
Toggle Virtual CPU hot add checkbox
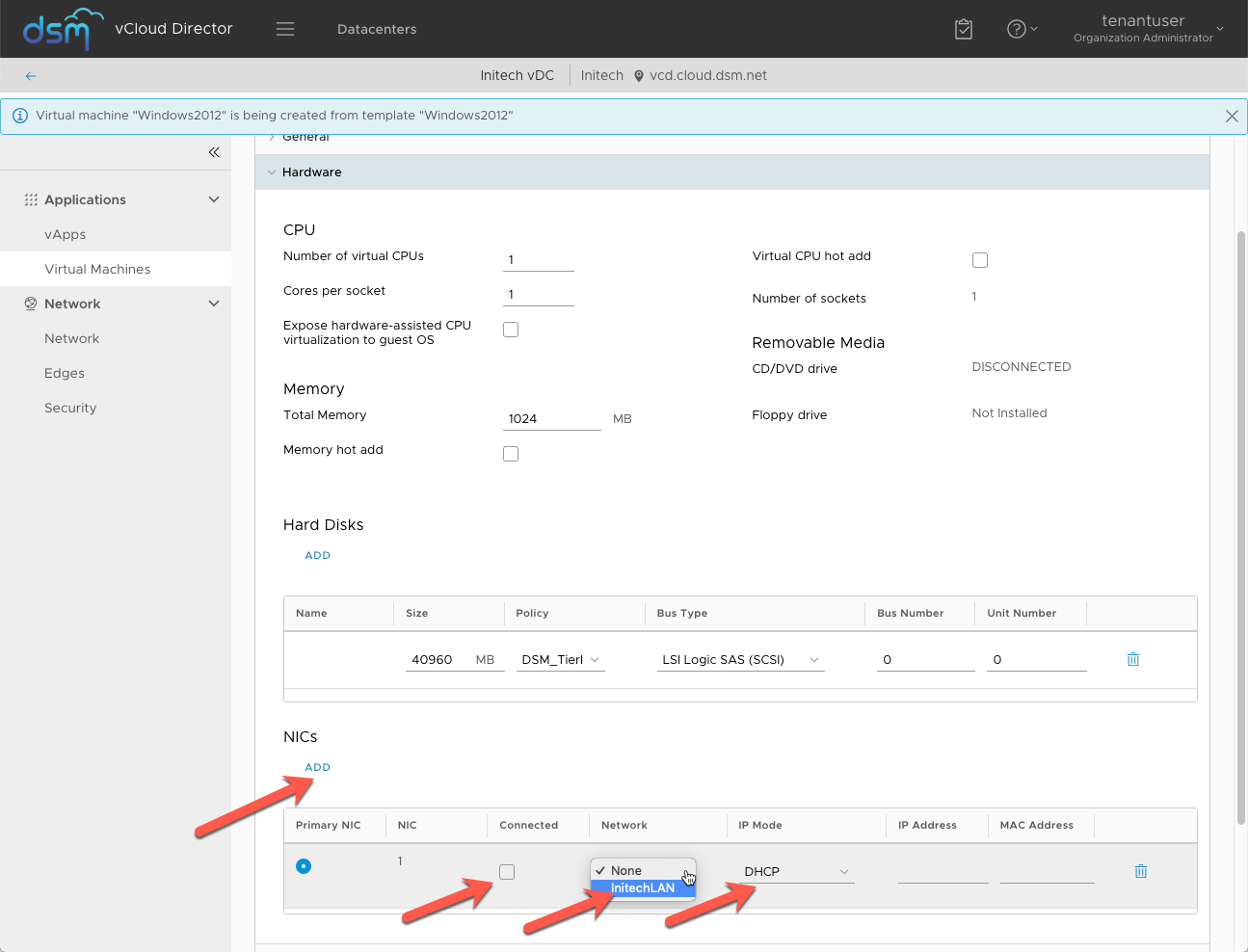980,260
